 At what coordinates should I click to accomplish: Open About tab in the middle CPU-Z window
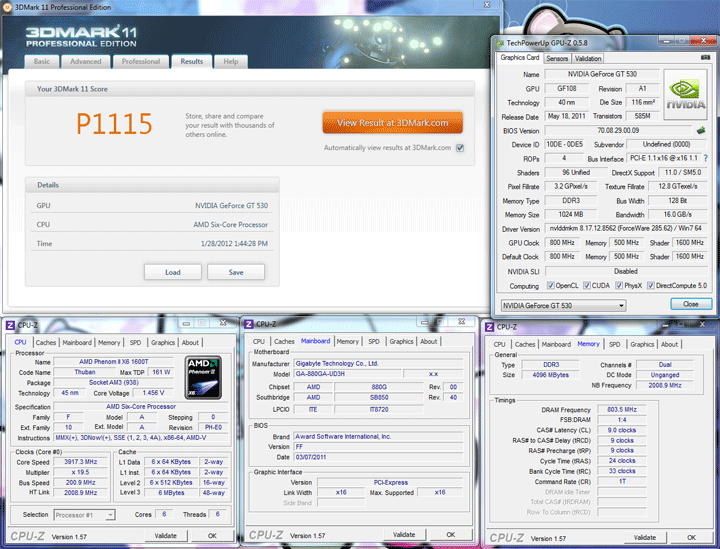[428, 342]
